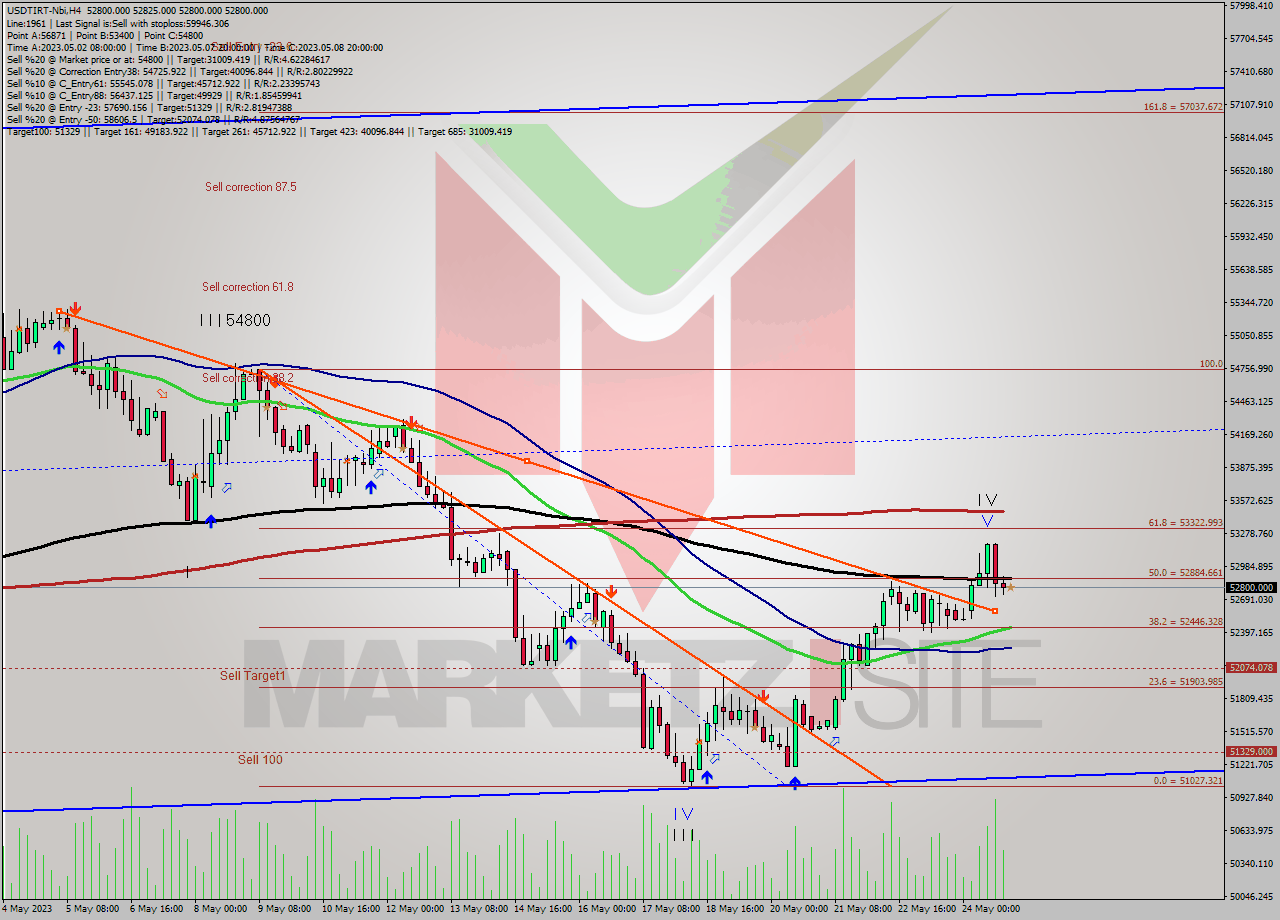Click the red price tag 52074.078
Image resolution: width=1280 pixels, height=920 pixels.
(1251, 667)
